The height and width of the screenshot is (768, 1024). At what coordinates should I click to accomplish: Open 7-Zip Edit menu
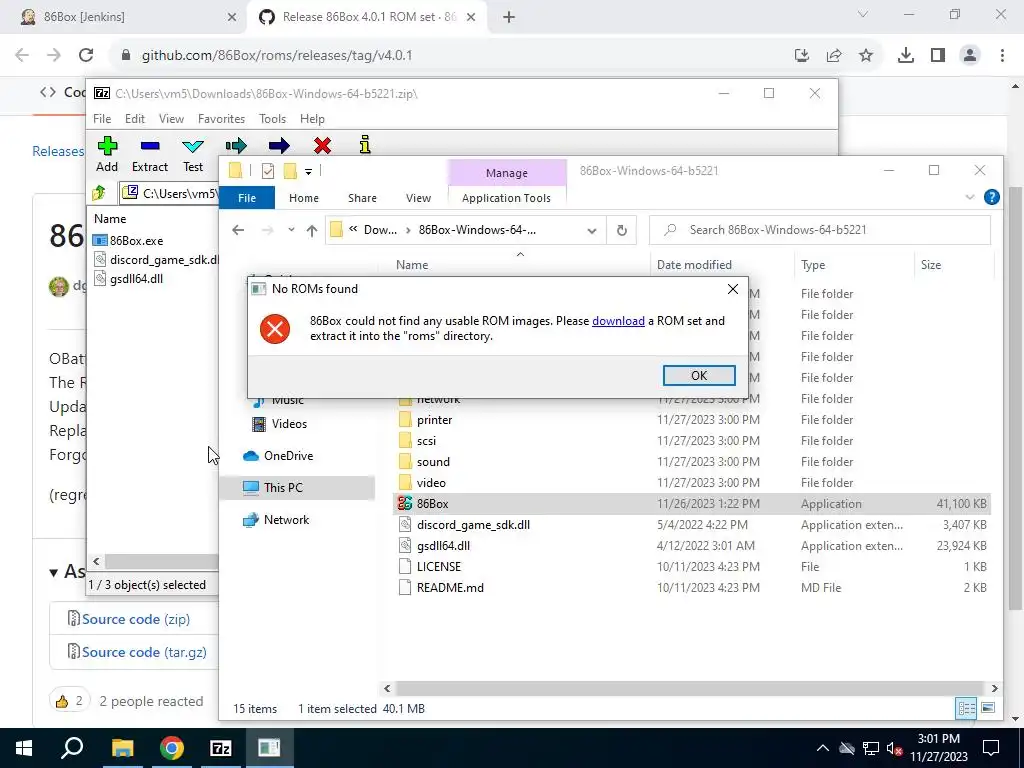click(135, 119)
